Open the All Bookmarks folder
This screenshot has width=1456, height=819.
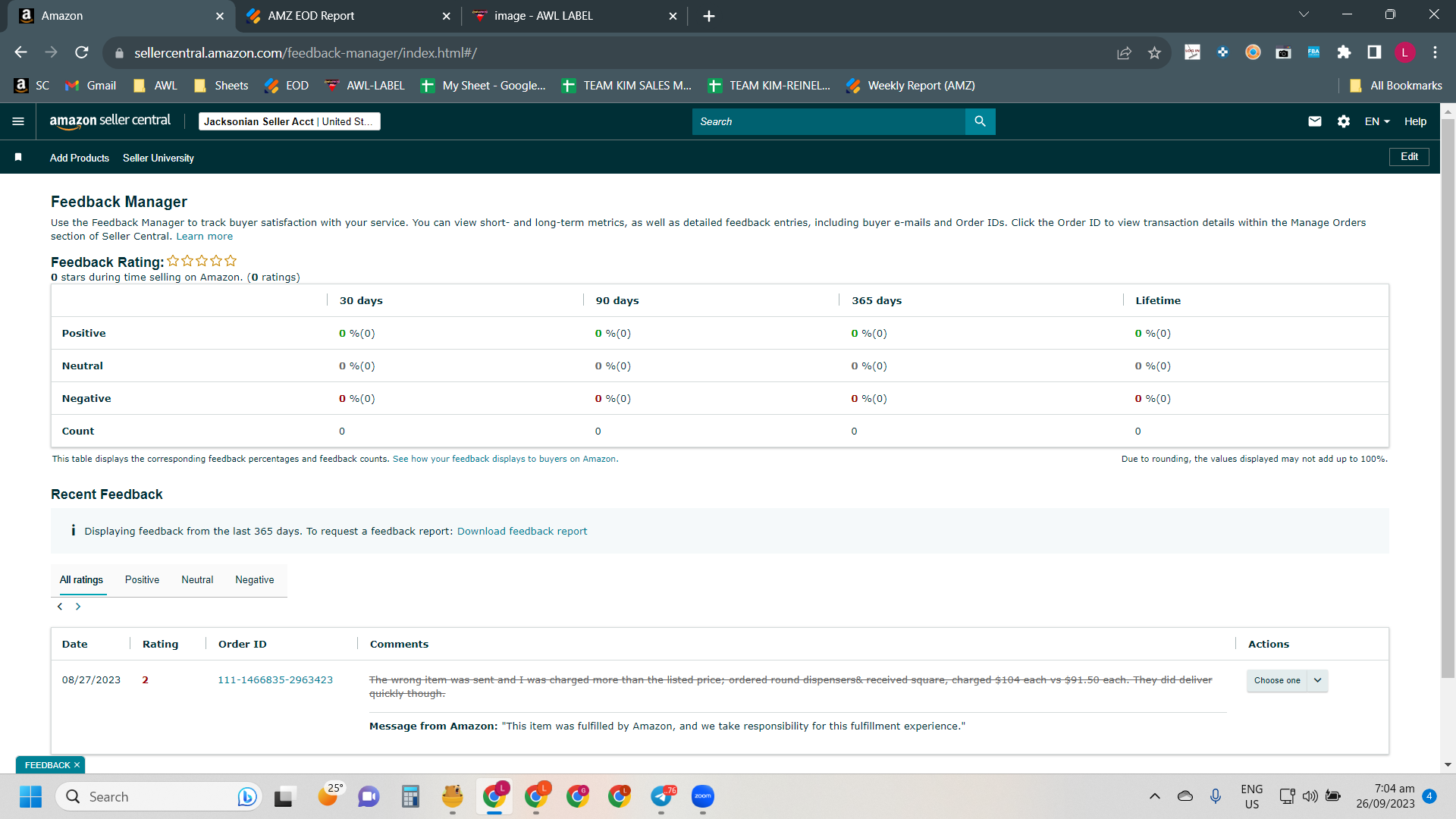[1395, 86]
